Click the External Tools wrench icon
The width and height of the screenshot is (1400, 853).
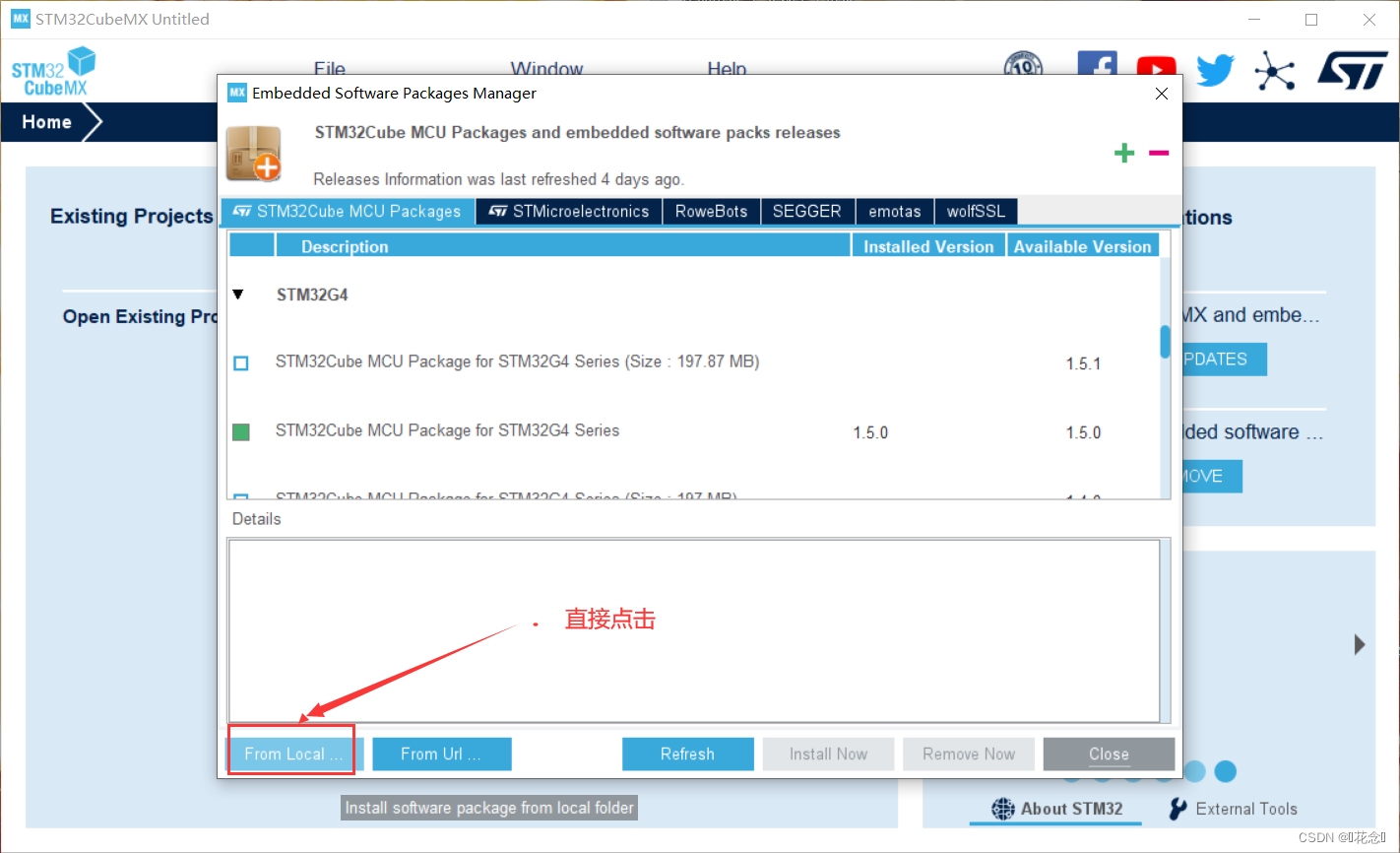(x=1177, y=809)
